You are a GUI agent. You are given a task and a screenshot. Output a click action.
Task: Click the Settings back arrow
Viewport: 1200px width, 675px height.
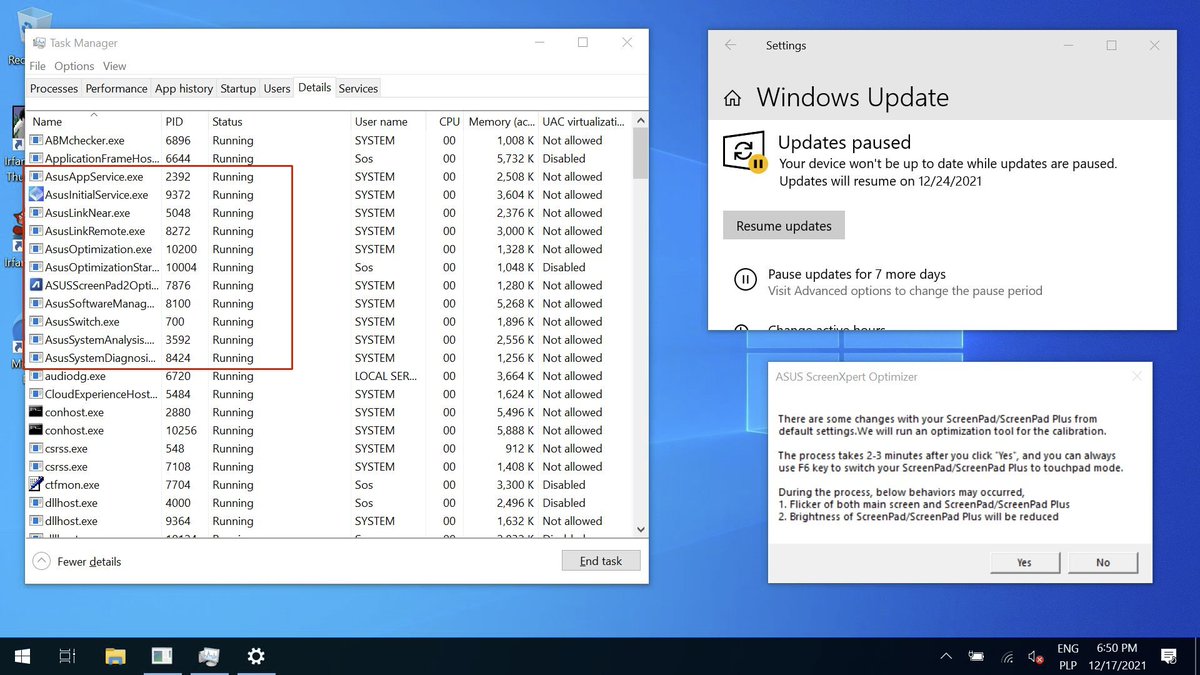pyautogui.click(x=730, y=45)
